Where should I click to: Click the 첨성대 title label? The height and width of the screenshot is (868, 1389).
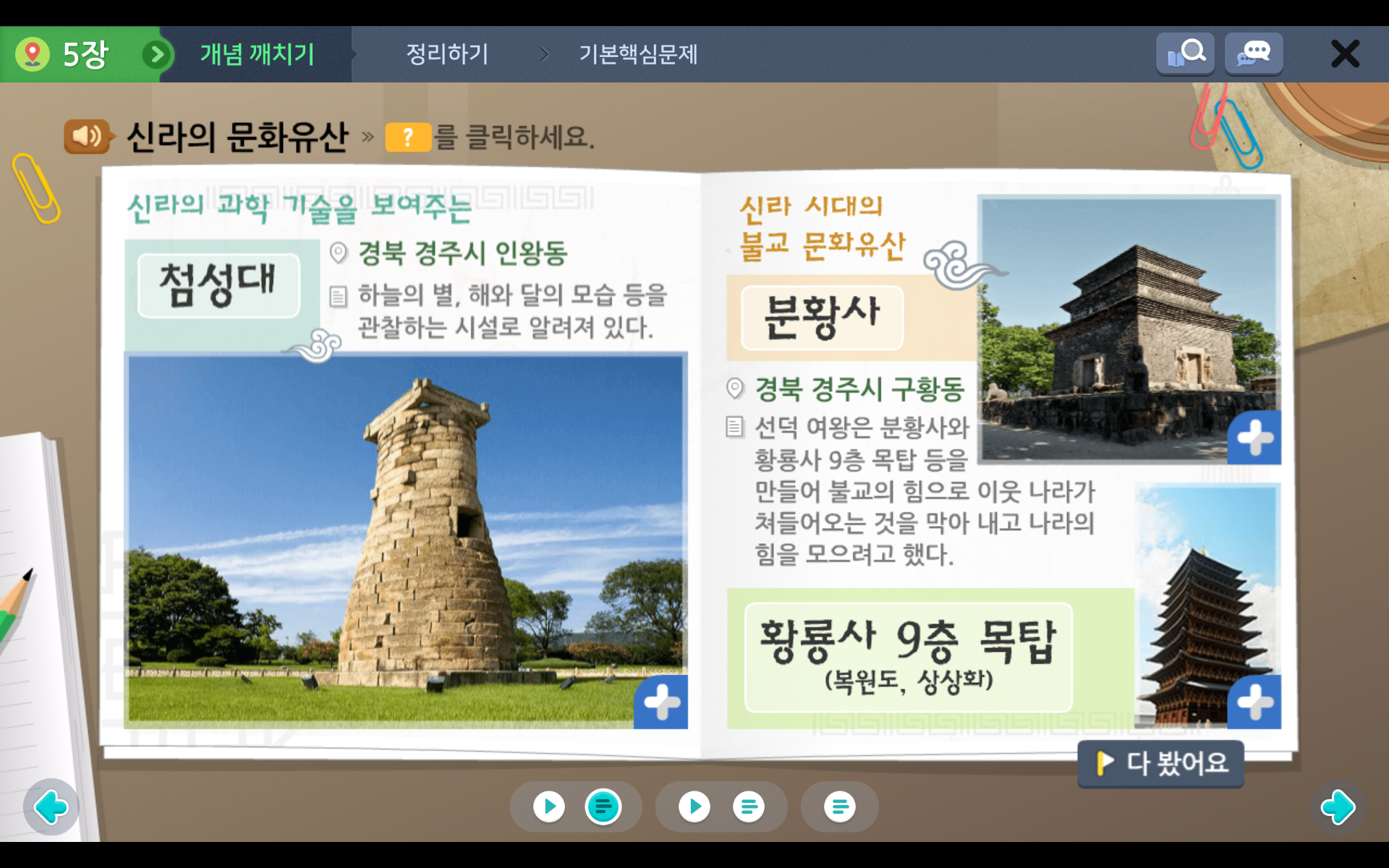218,285
